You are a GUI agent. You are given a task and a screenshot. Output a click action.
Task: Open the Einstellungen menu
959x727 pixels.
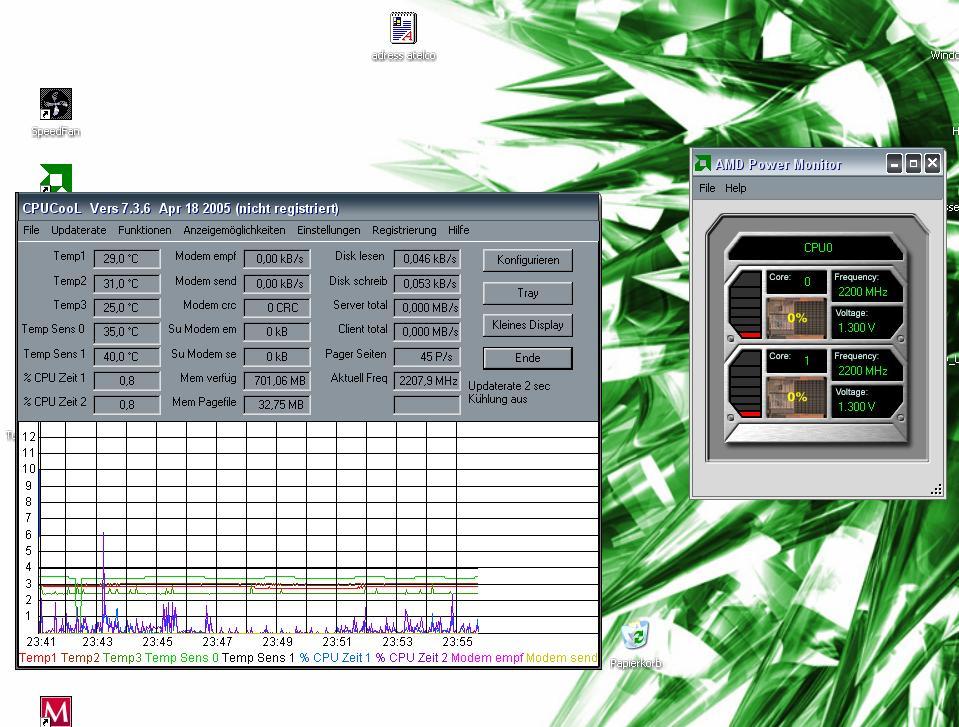(328, 230)
